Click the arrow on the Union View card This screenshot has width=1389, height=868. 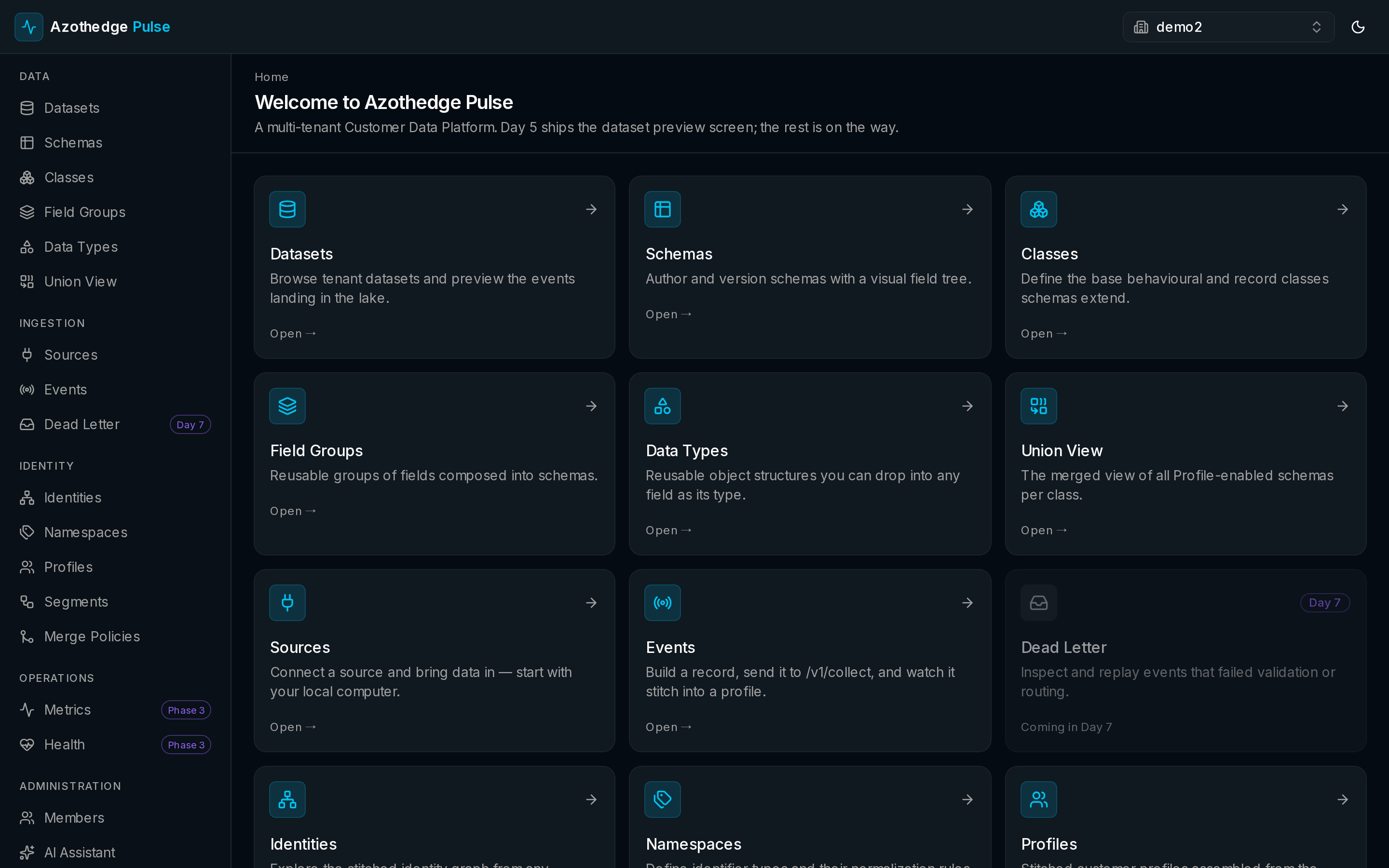tap(1343, 406)
